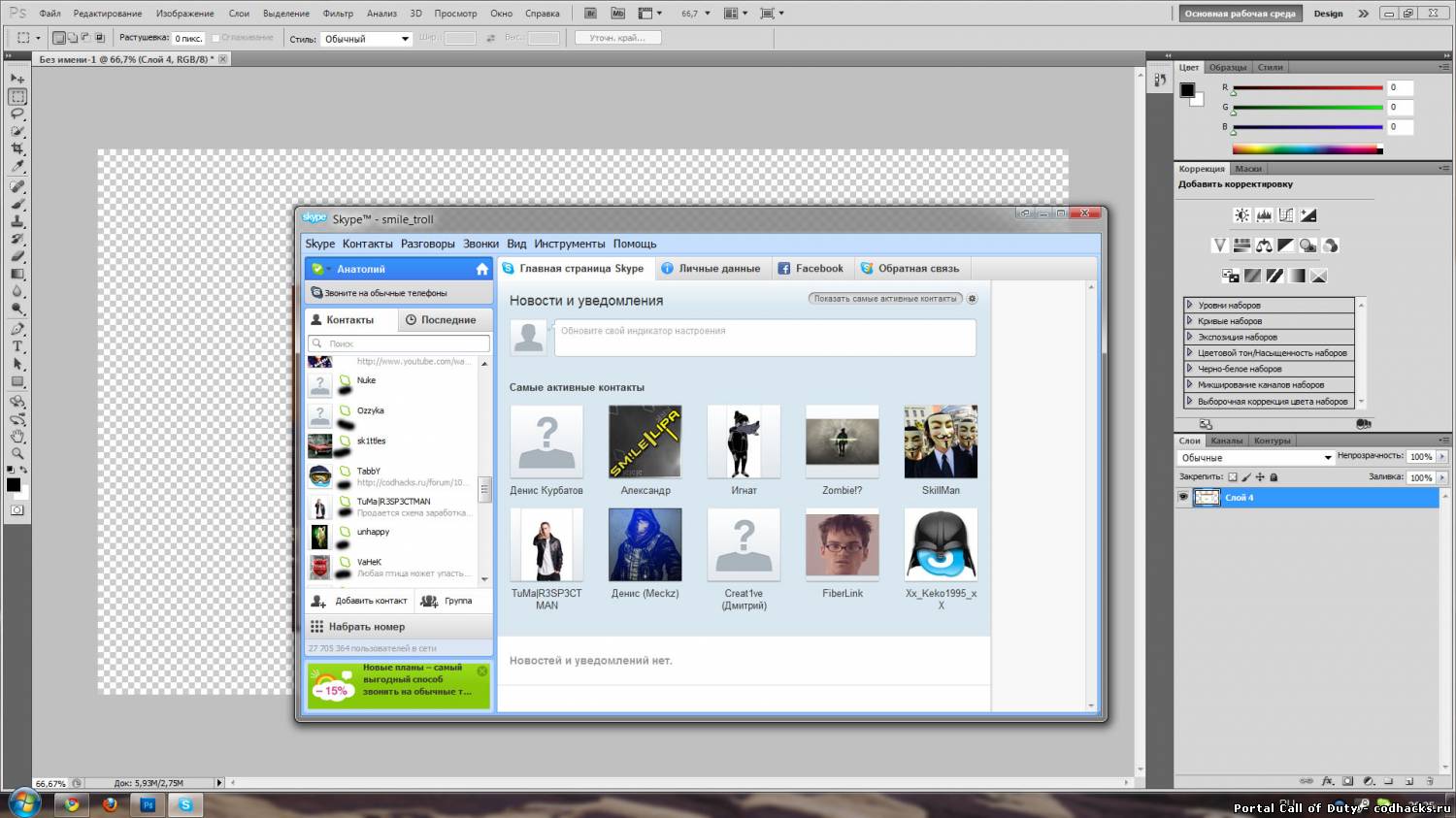The width and height of the screenshot is (1456, 818).
Task: Select the Clone Stamp tool
Action: tap(17, 221)
